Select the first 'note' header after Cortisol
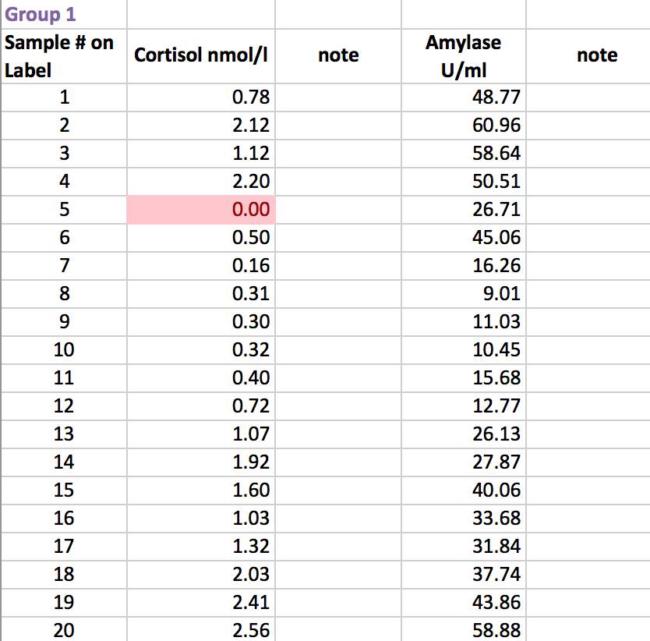Image resolution: width=650 pixels, height=641 pixels. pyautogui.click(x=338, y=56)
